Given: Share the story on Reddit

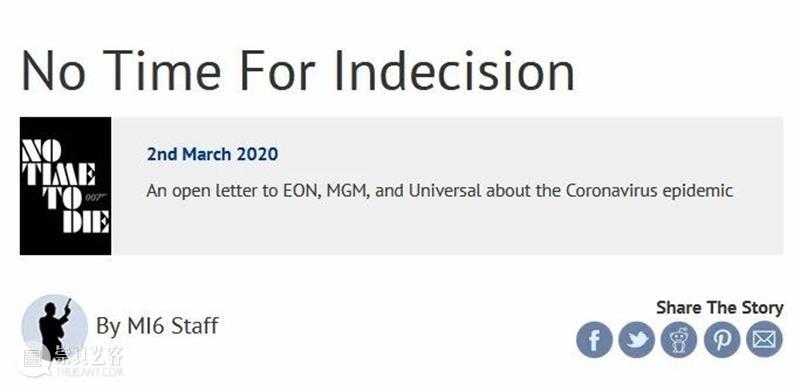Looking at the screenshot, I should coord(679,339).
